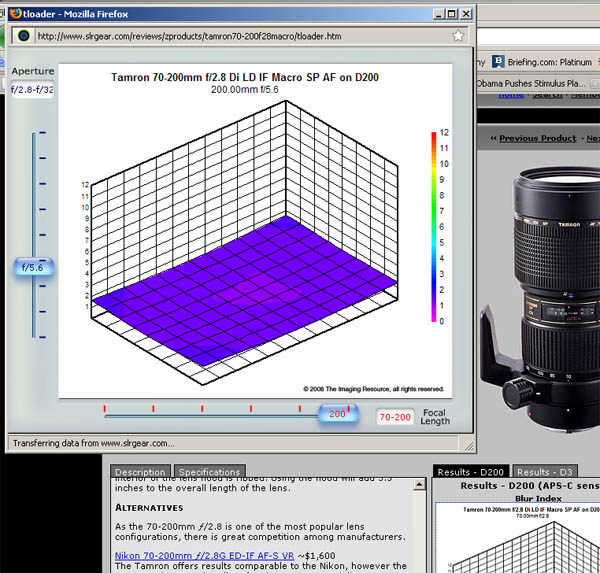Click the '200.00mm f/5.6' chart subtitle
Image resolution: width=600 pixels, height=573 pixels.
245,90
